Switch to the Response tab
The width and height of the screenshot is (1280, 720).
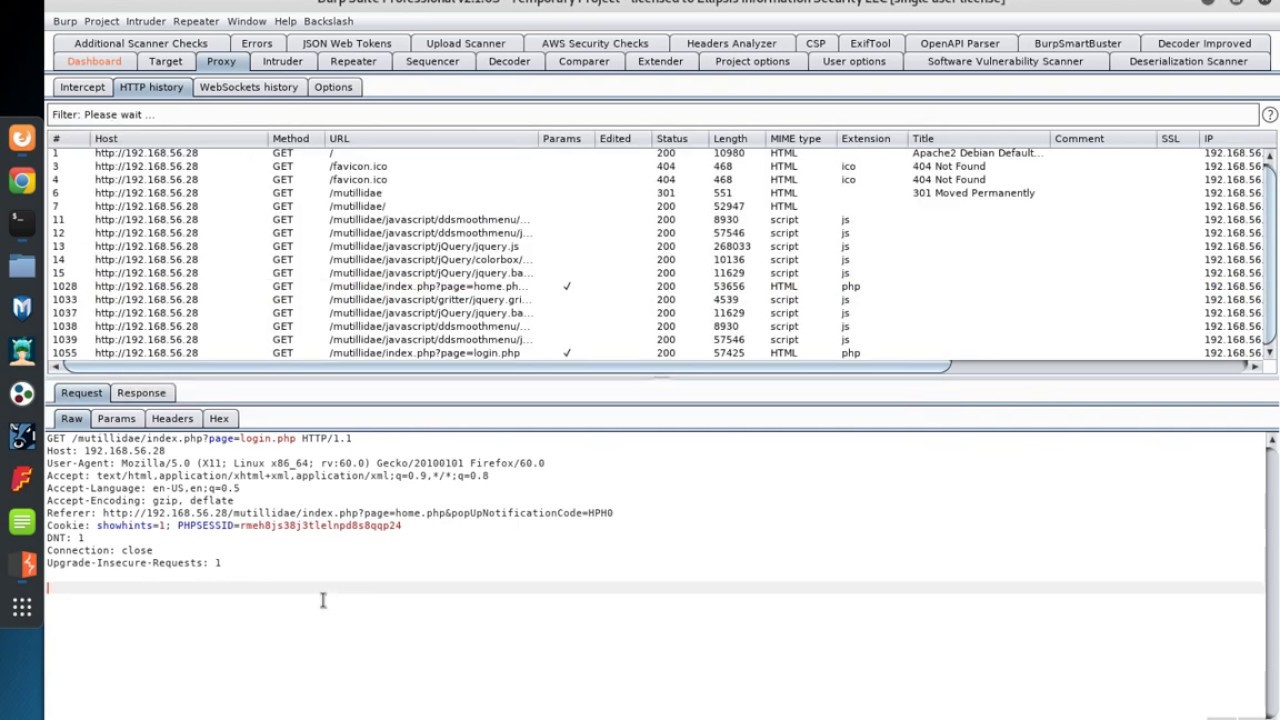point(141,393)
